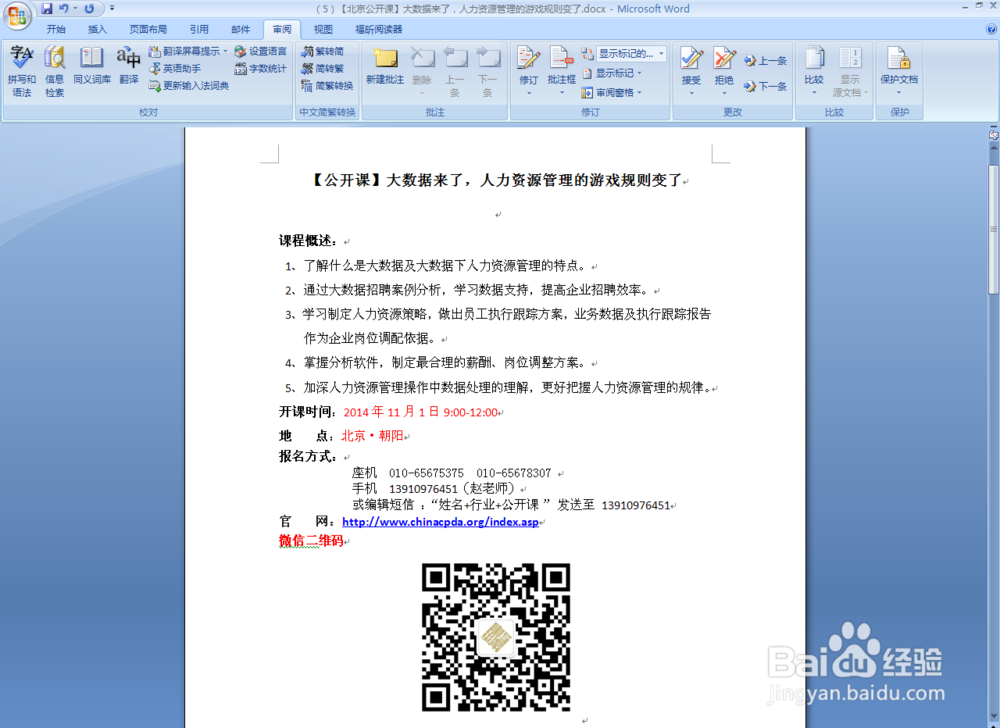1000x728 pixels.
Task: Click phone number 010-65675375
Action: click(426, 473)
